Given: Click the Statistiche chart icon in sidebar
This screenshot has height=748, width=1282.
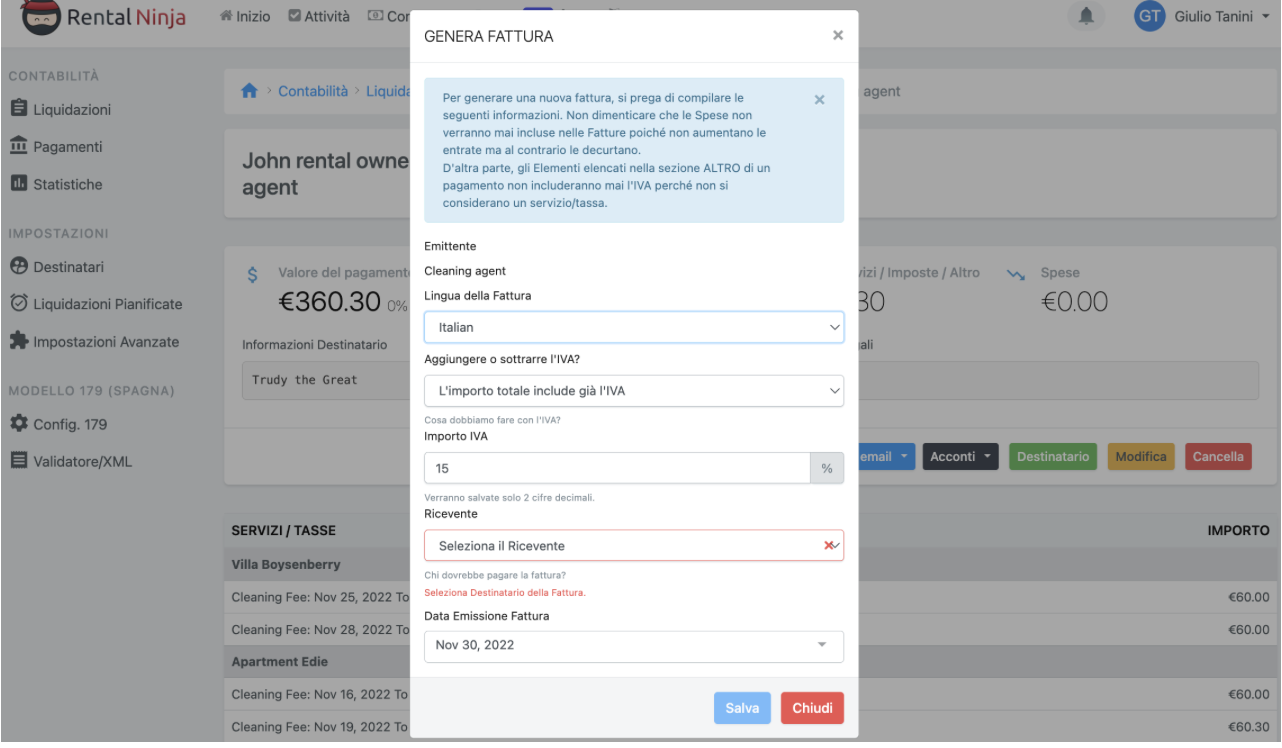Looking at the screenshot, I should coord(19,185).
